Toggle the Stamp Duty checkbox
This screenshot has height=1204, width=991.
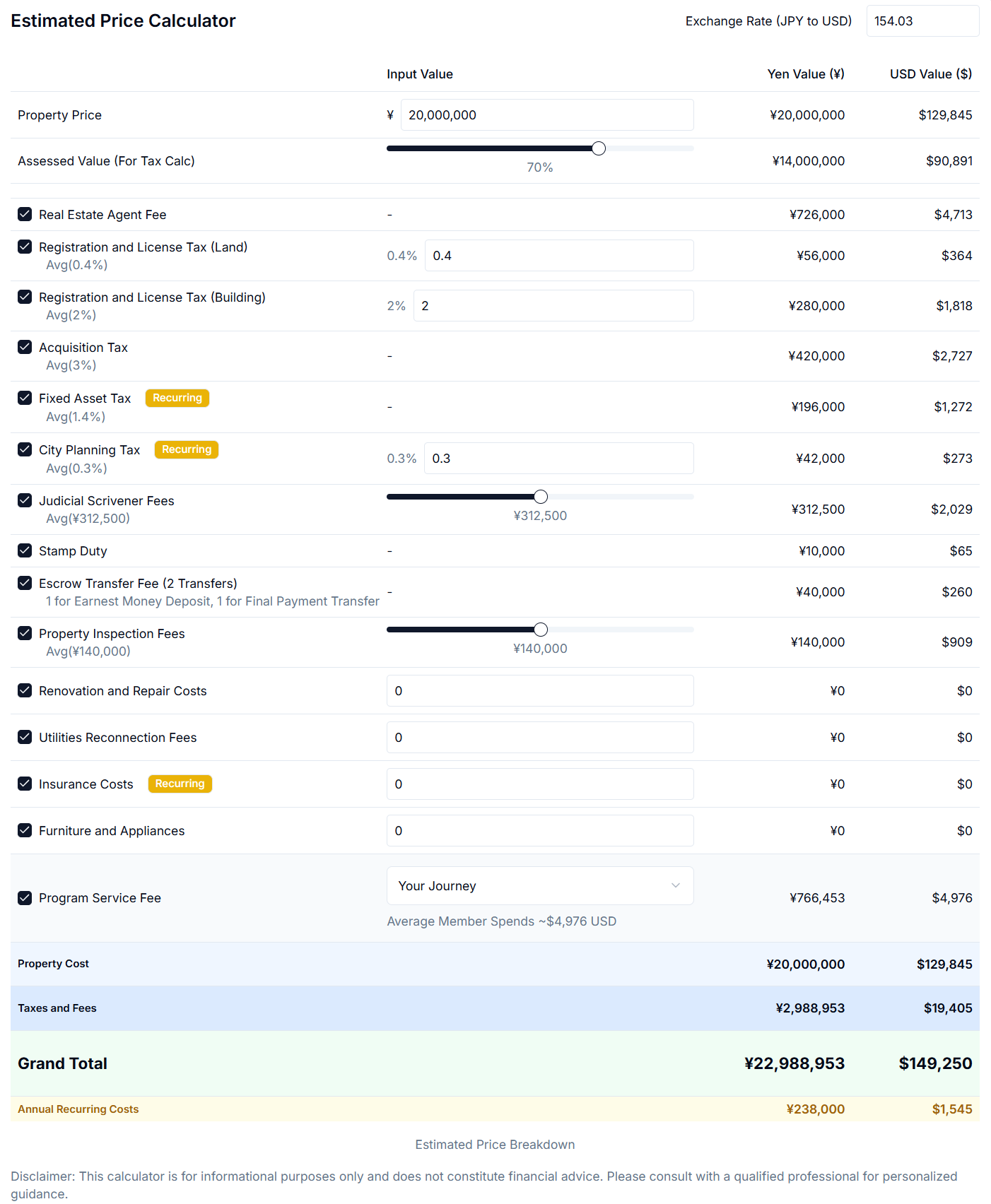(25, 550)
